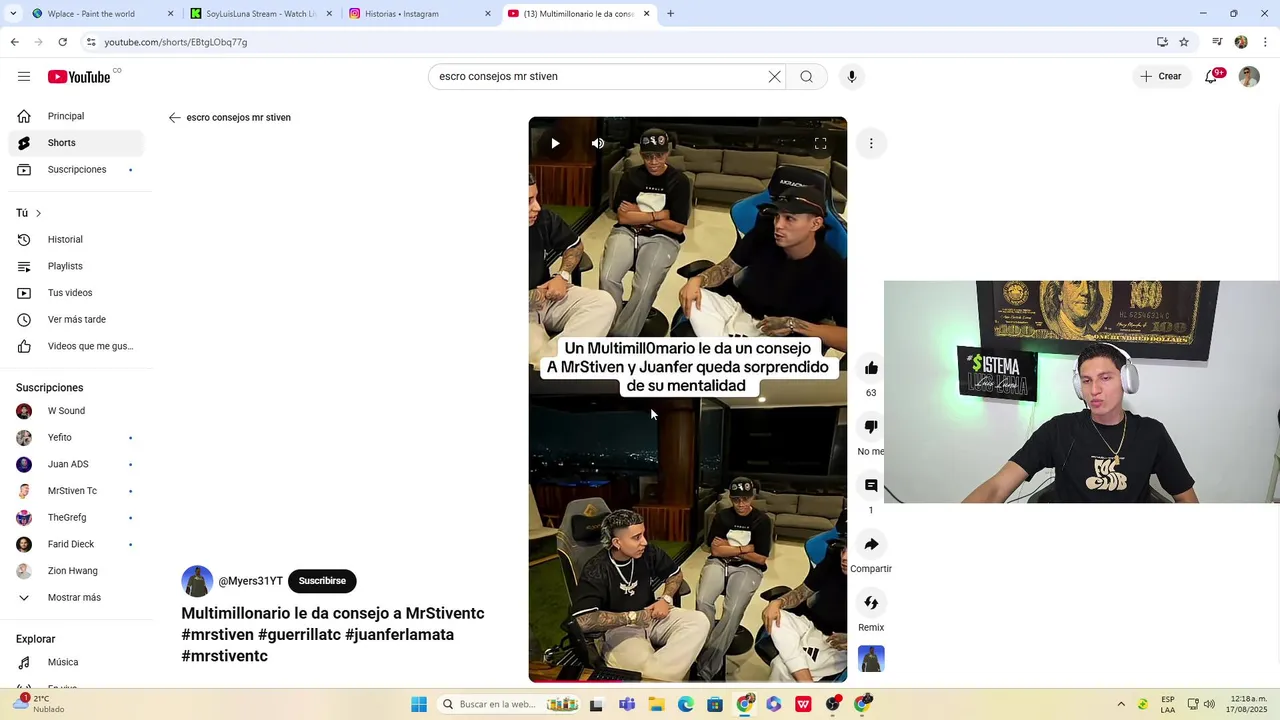Mute the Short's volume
The image size is (1280, 720).
597,143
